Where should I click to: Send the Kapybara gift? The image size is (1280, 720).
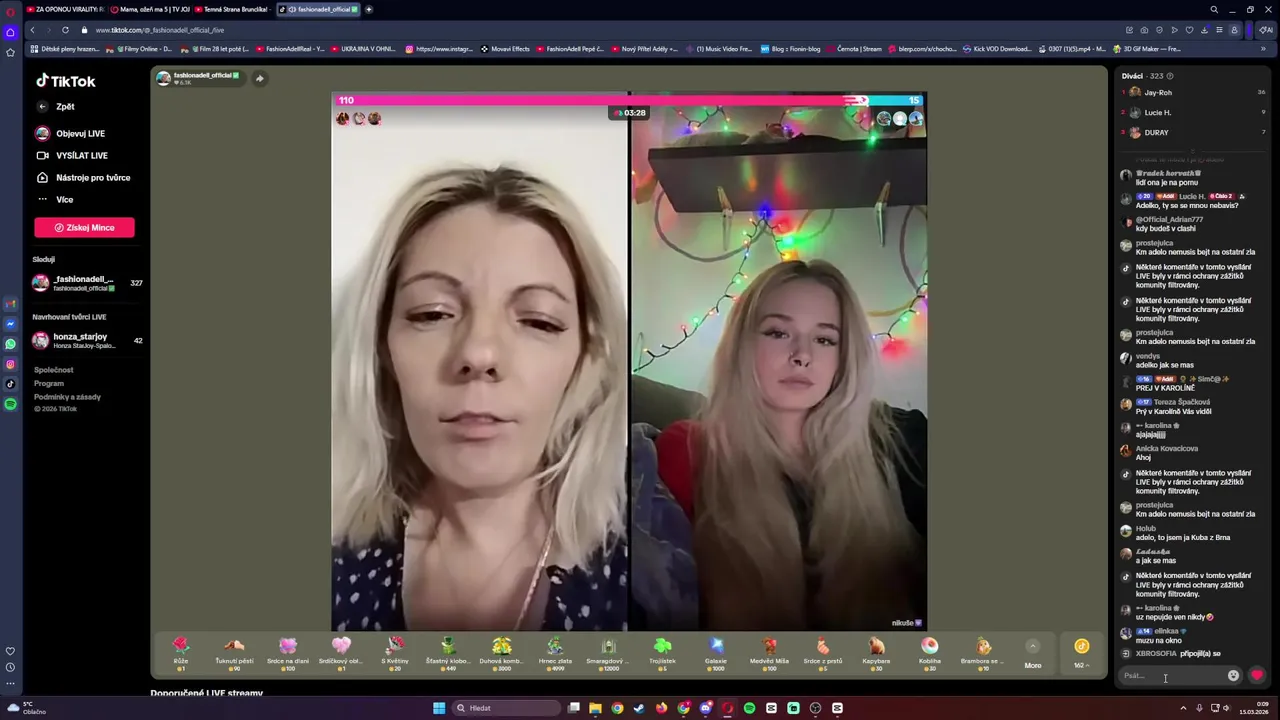point(876,653)
